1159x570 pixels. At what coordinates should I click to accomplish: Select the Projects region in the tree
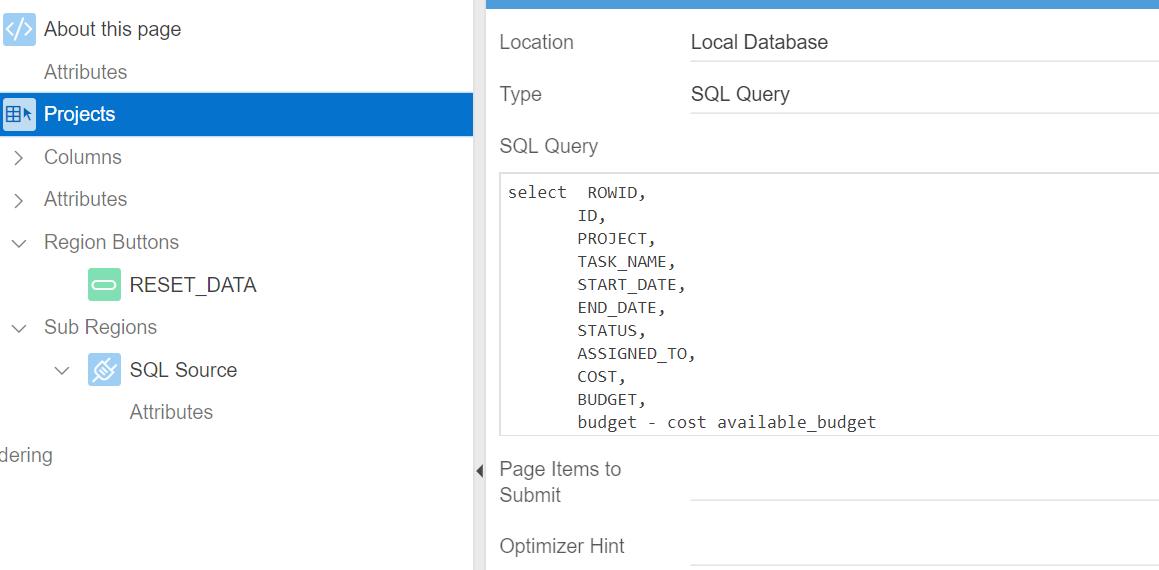(x=237, y=115)
